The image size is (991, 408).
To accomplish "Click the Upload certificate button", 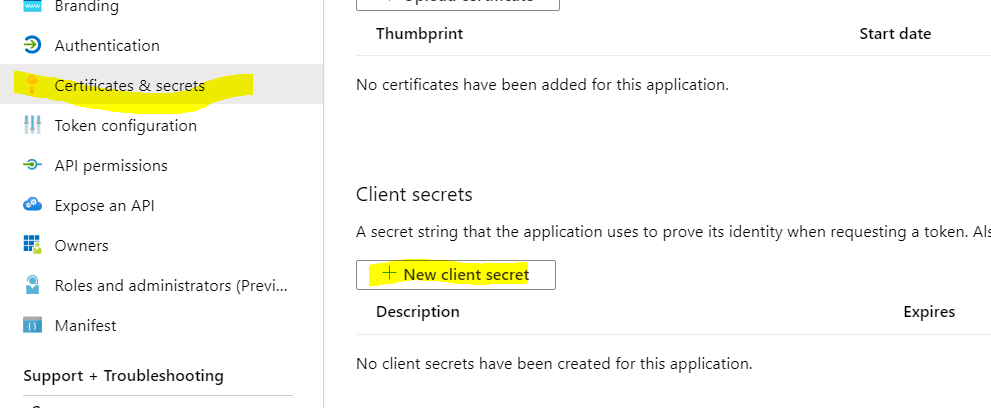I will point(457,2).
